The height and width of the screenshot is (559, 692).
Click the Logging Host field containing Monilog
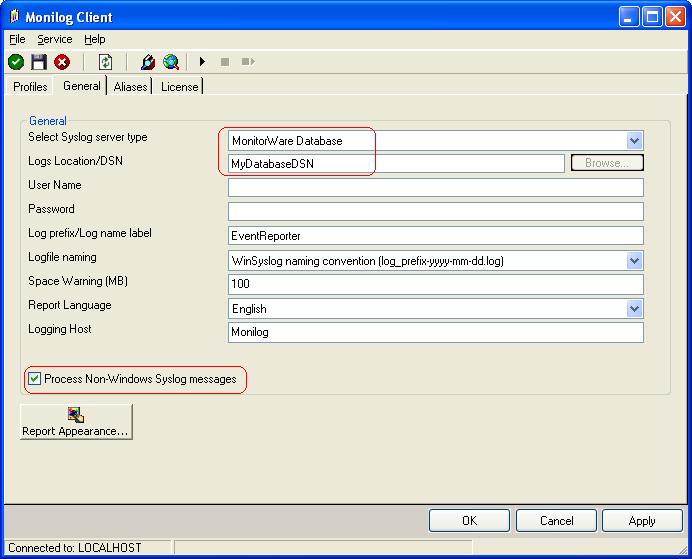coord(436,332)
